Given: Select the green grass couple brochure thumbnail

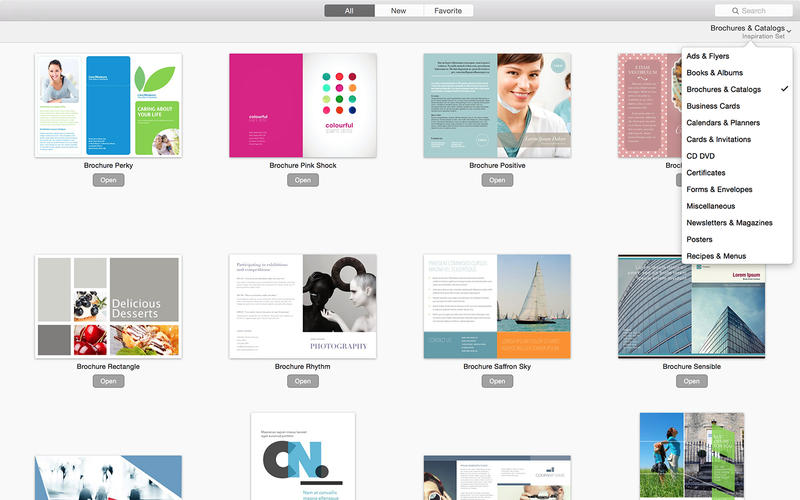Looking at the screenshot, I should 691,457.
